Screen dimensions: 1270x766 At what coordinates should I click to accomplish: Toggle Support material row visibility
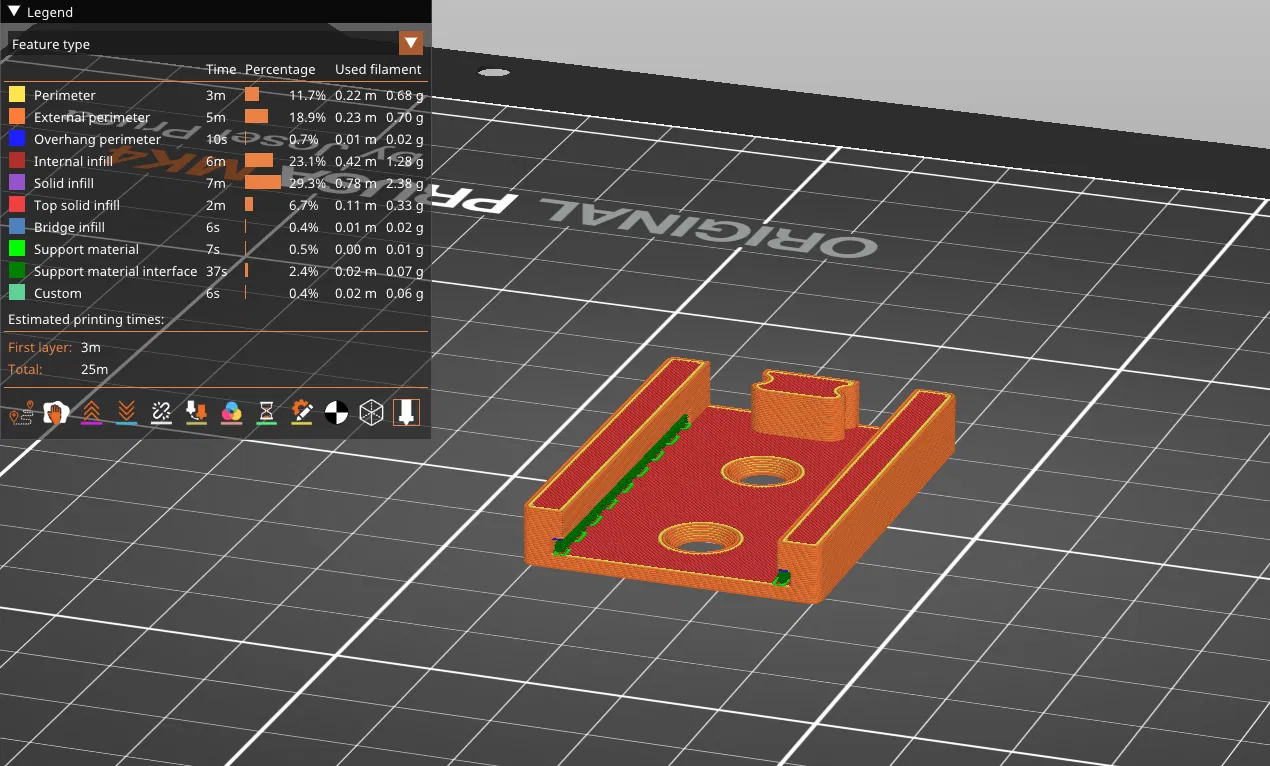pos(215,249)
